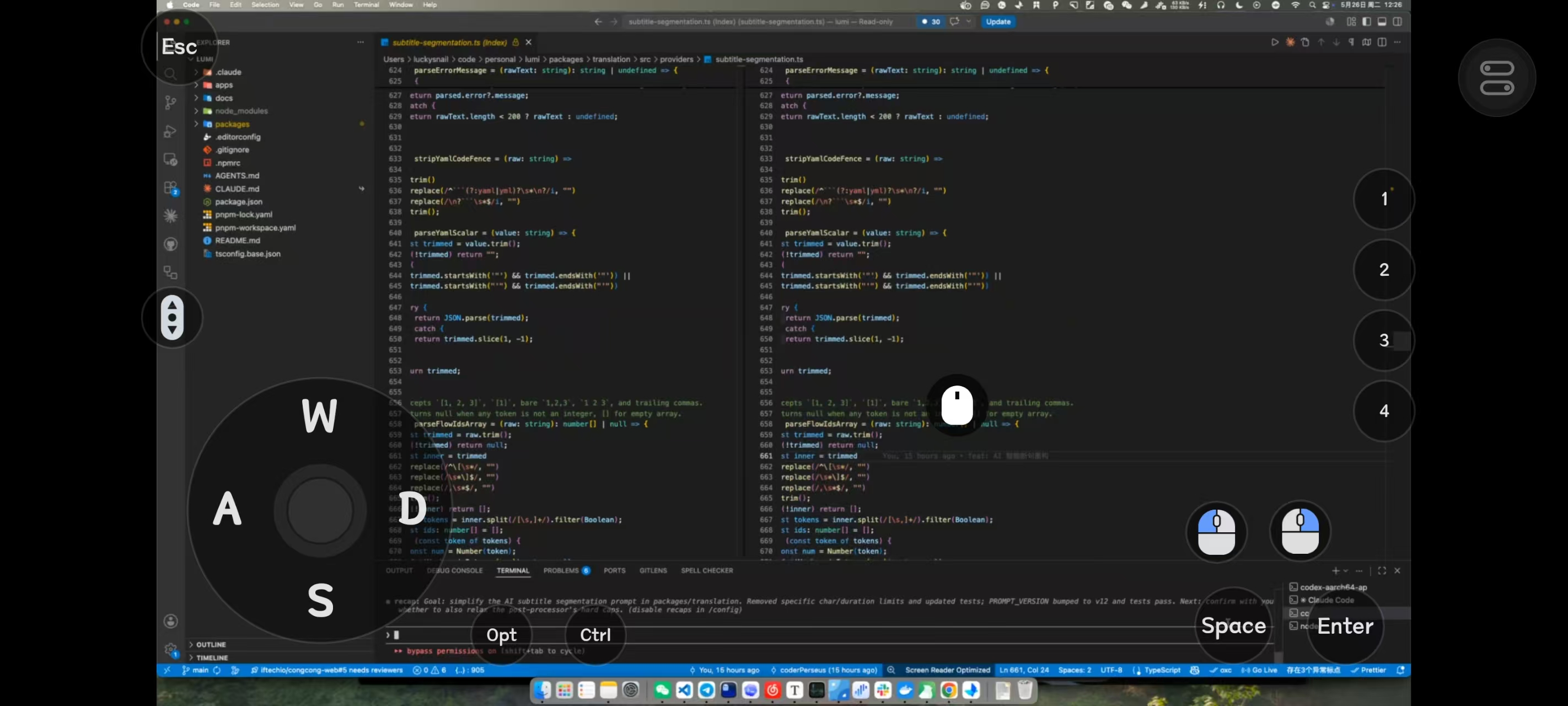Toggle Go Live in status bar
This screenshot has height=706, width=1568.
(1259, 670)
